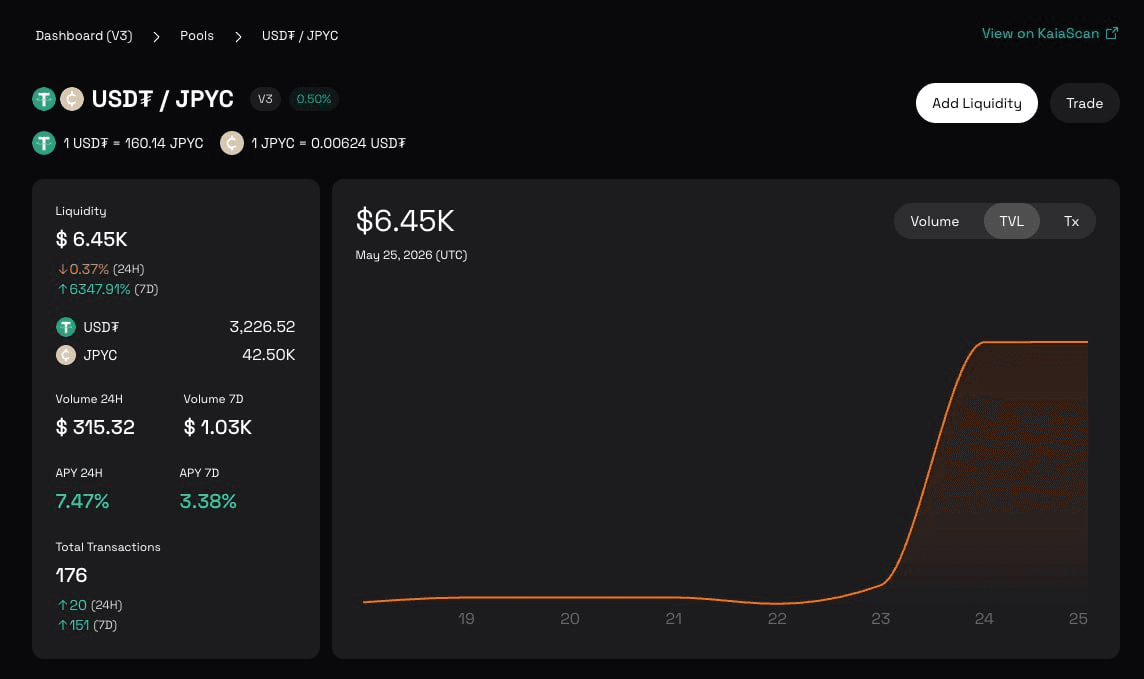Viewport: 1144px width, 679px height.
Task: Click APY 7D value 3.38%
Action: 208,501
